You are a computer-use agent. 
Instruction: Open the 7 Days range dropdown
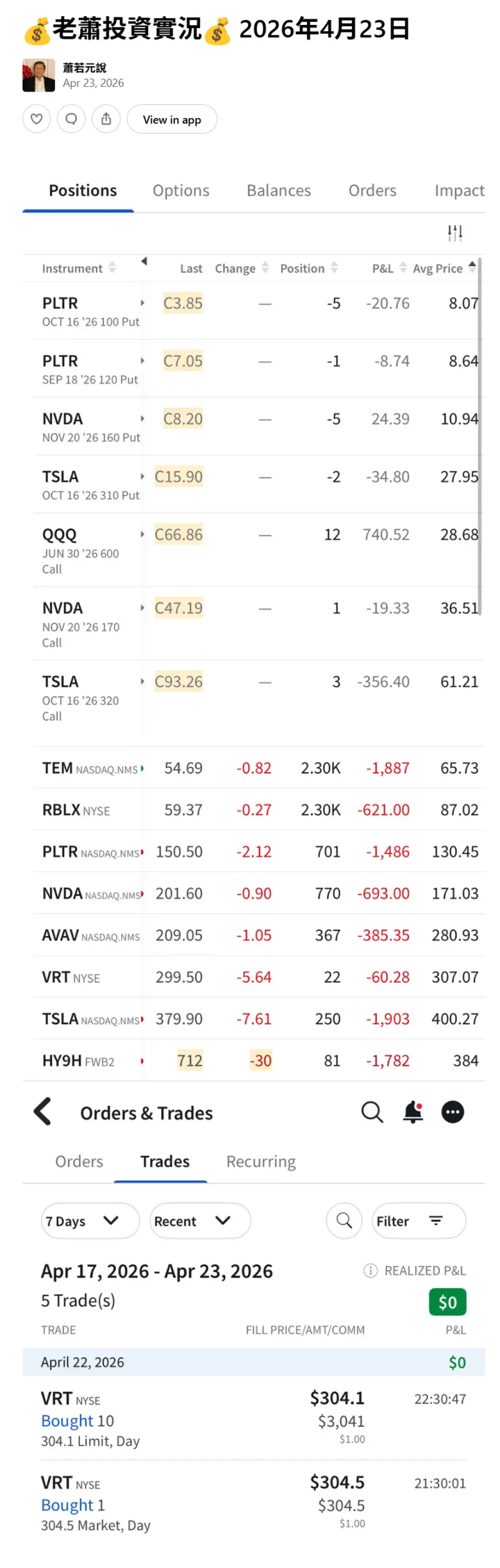[x=90, y=1221]
